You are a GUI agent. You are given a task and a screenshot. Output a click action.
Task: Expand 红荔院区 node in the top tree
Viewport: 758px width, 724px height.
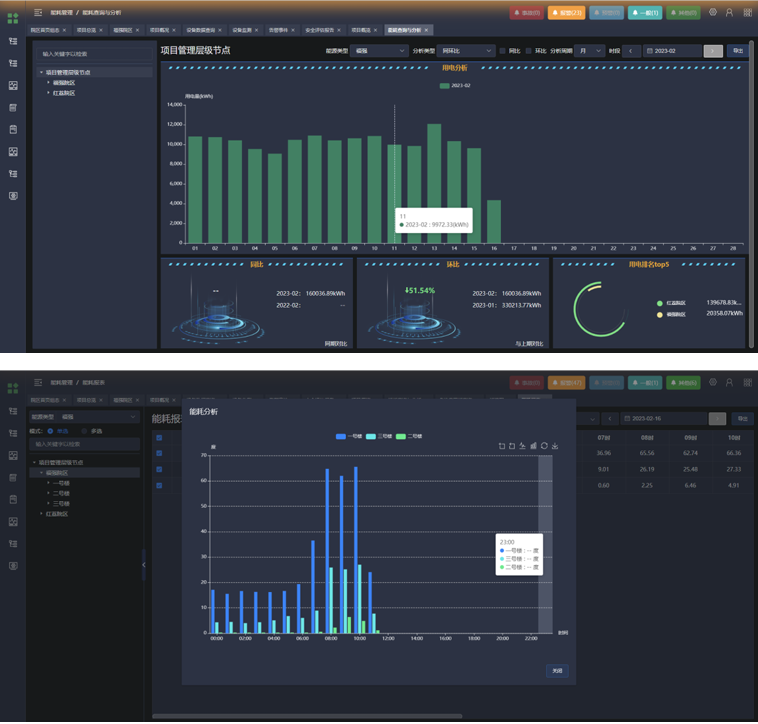48,93
